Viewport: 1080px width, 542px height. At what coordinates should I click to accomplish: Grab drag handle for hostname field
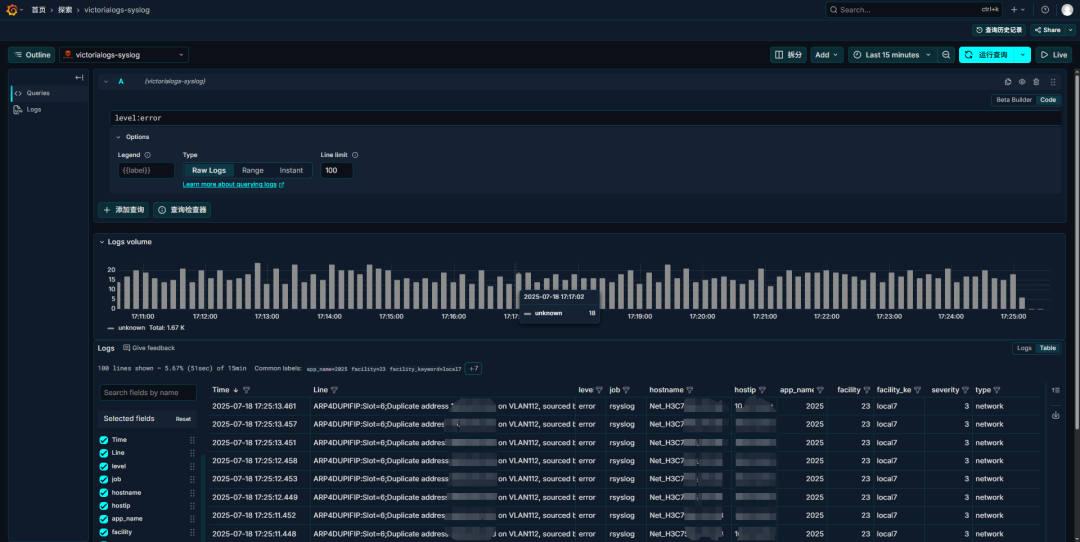(192, 492)
